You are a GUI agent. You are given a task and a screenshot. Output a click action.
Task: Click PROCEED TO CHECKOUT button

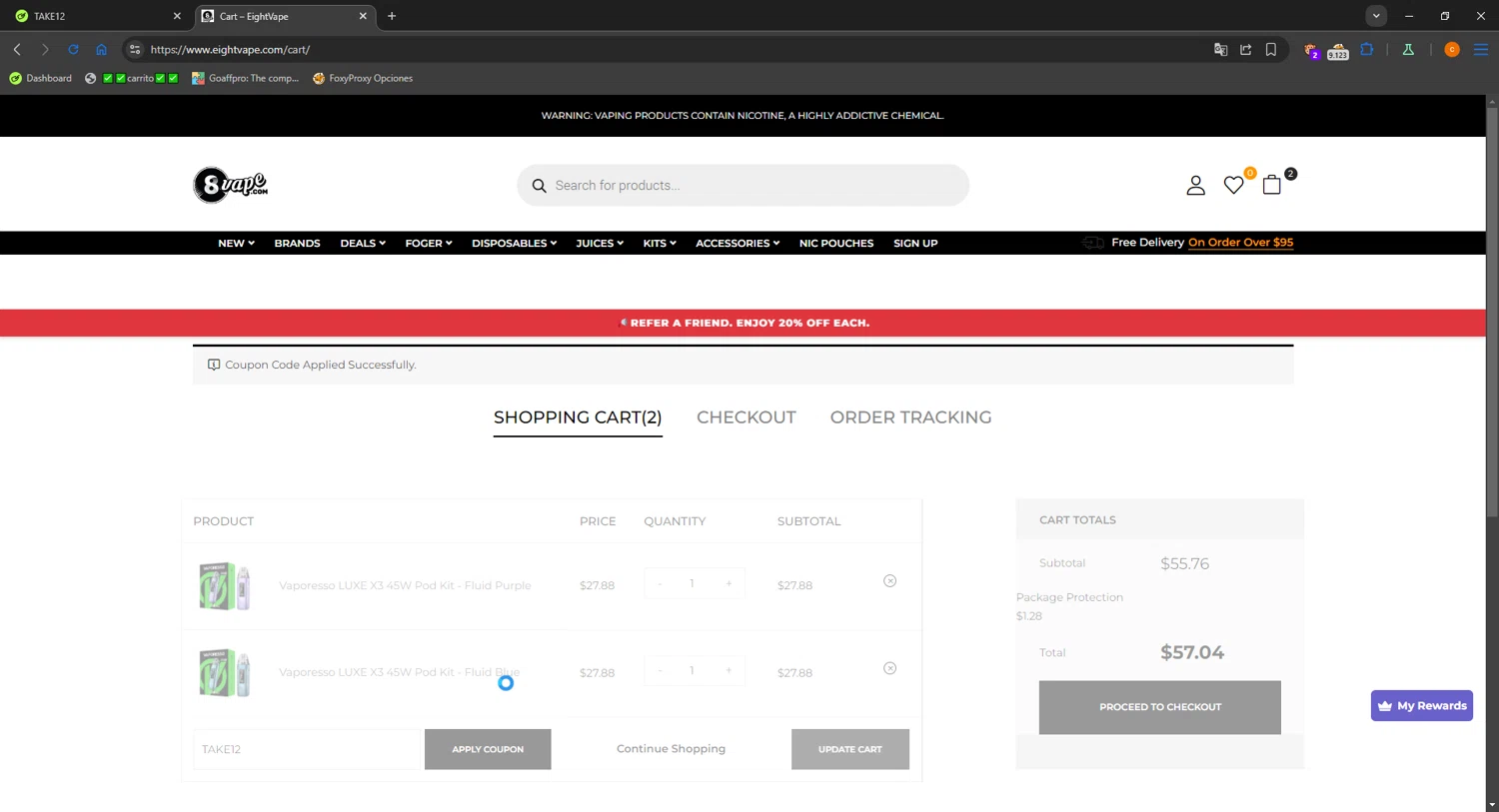click(x=1160, y=707)
